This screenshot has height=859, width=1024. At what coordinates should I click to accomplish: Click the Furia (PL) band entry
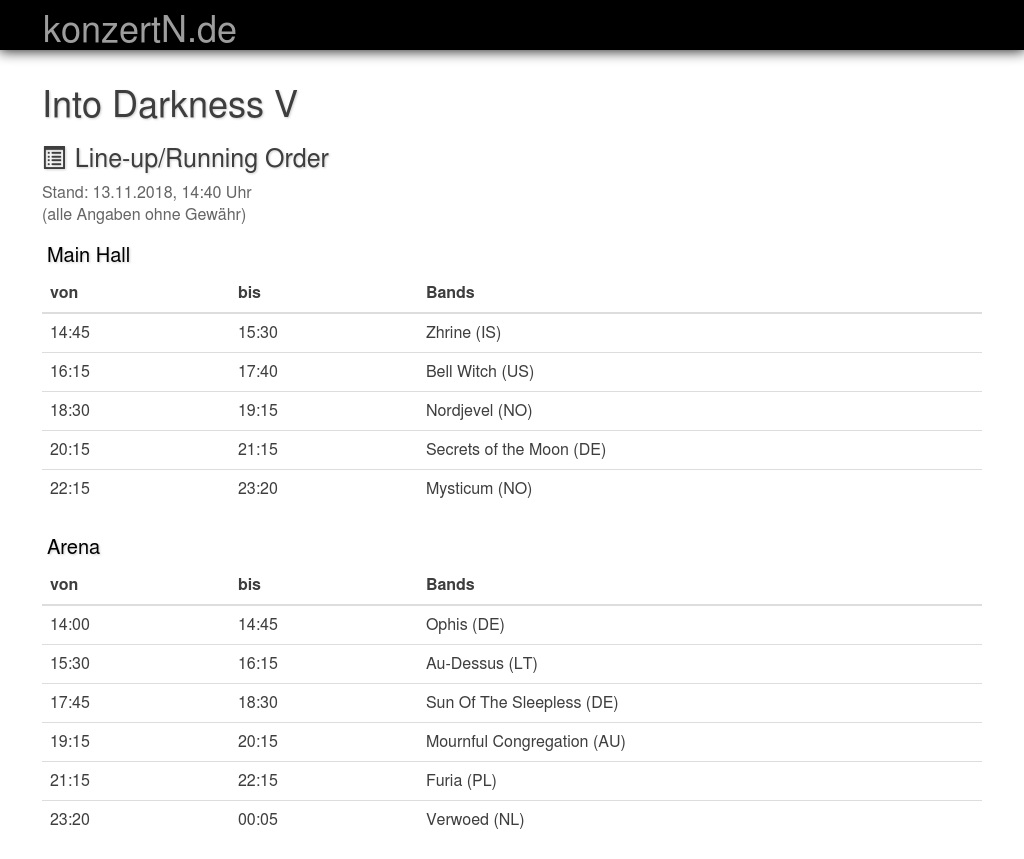460,781
